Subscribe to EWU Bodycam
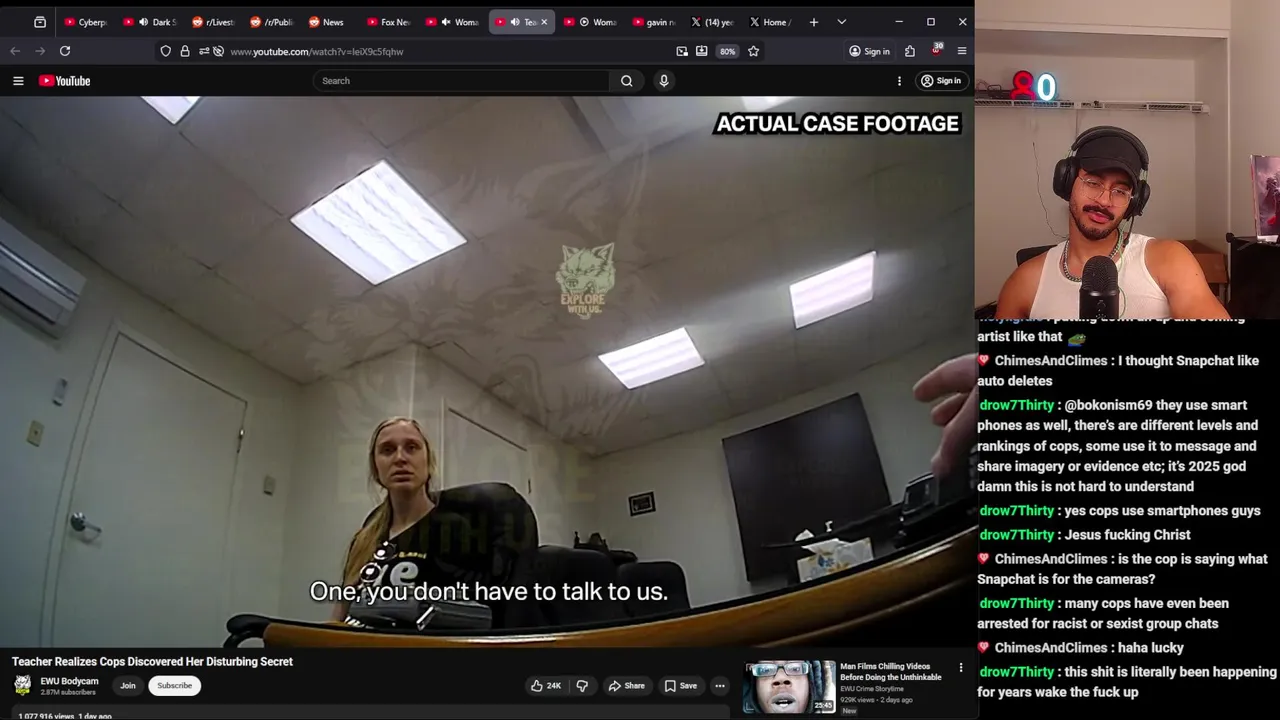 tap(174, 686)
